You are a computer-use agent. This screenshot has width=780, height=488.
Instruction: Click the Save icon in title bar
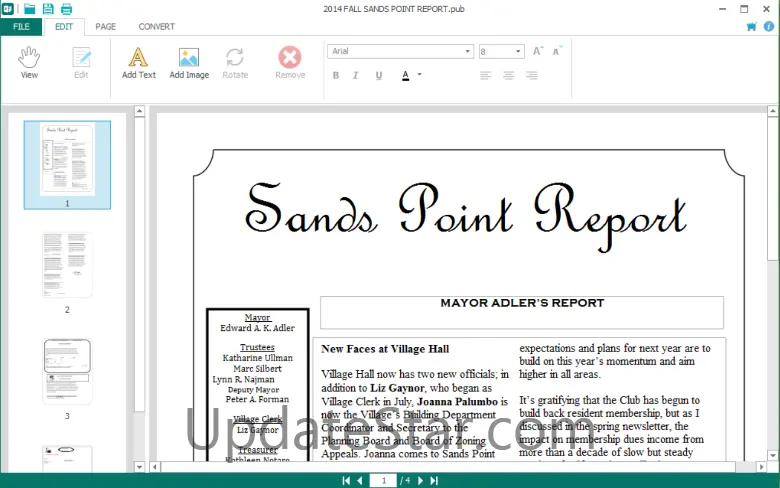tap(48, 9)
